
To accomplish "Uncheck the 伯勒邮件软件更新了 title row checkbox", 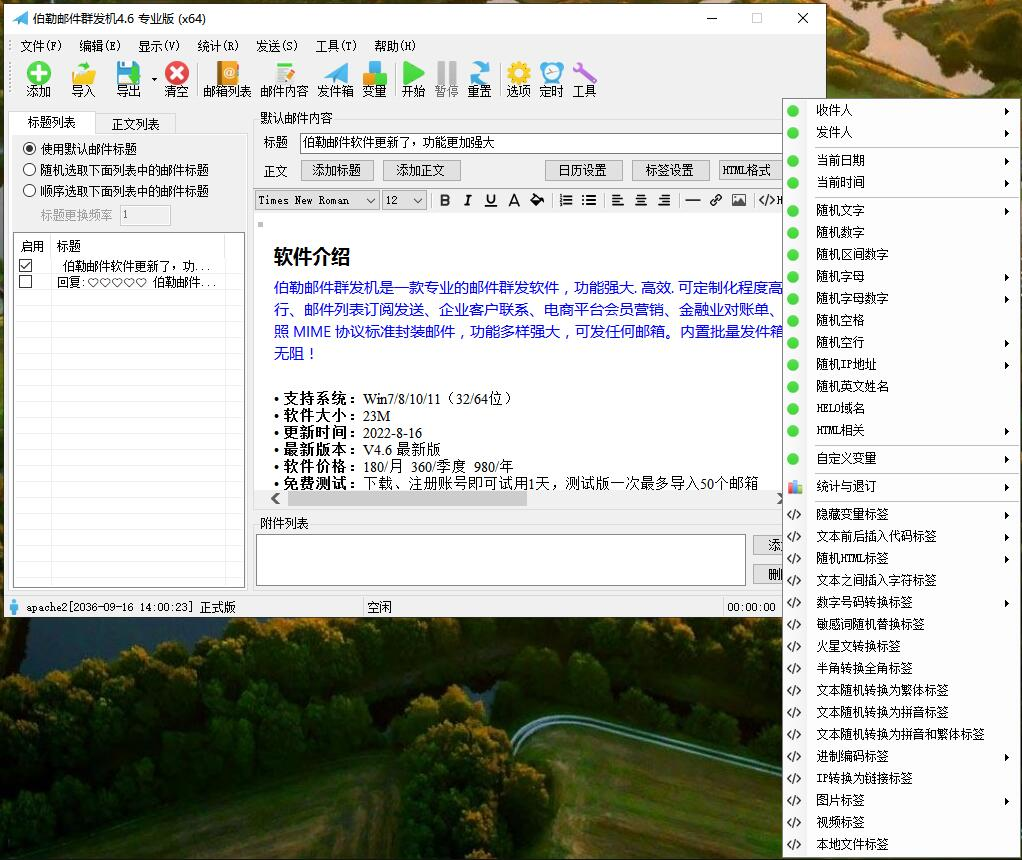I will (25, 265).
